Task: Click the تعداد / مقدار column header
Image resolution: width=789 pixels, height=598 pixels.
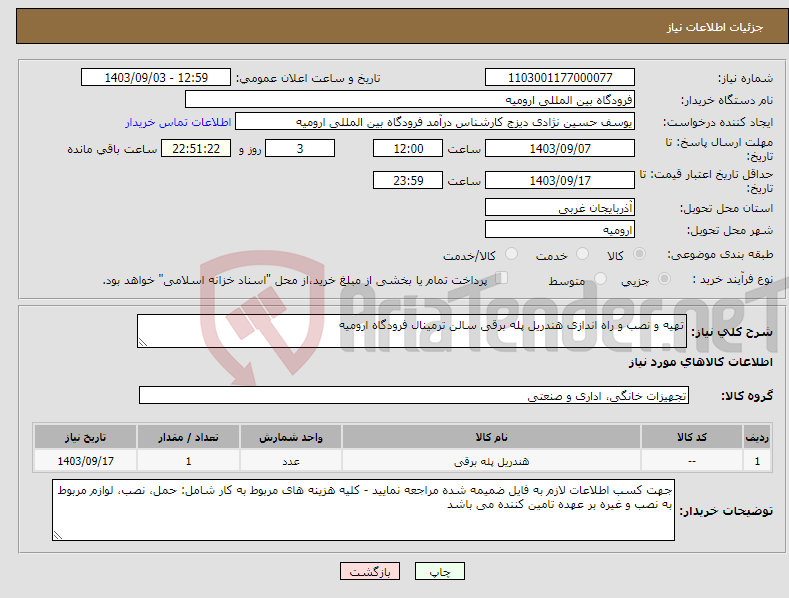Action: tap(188, 437)
